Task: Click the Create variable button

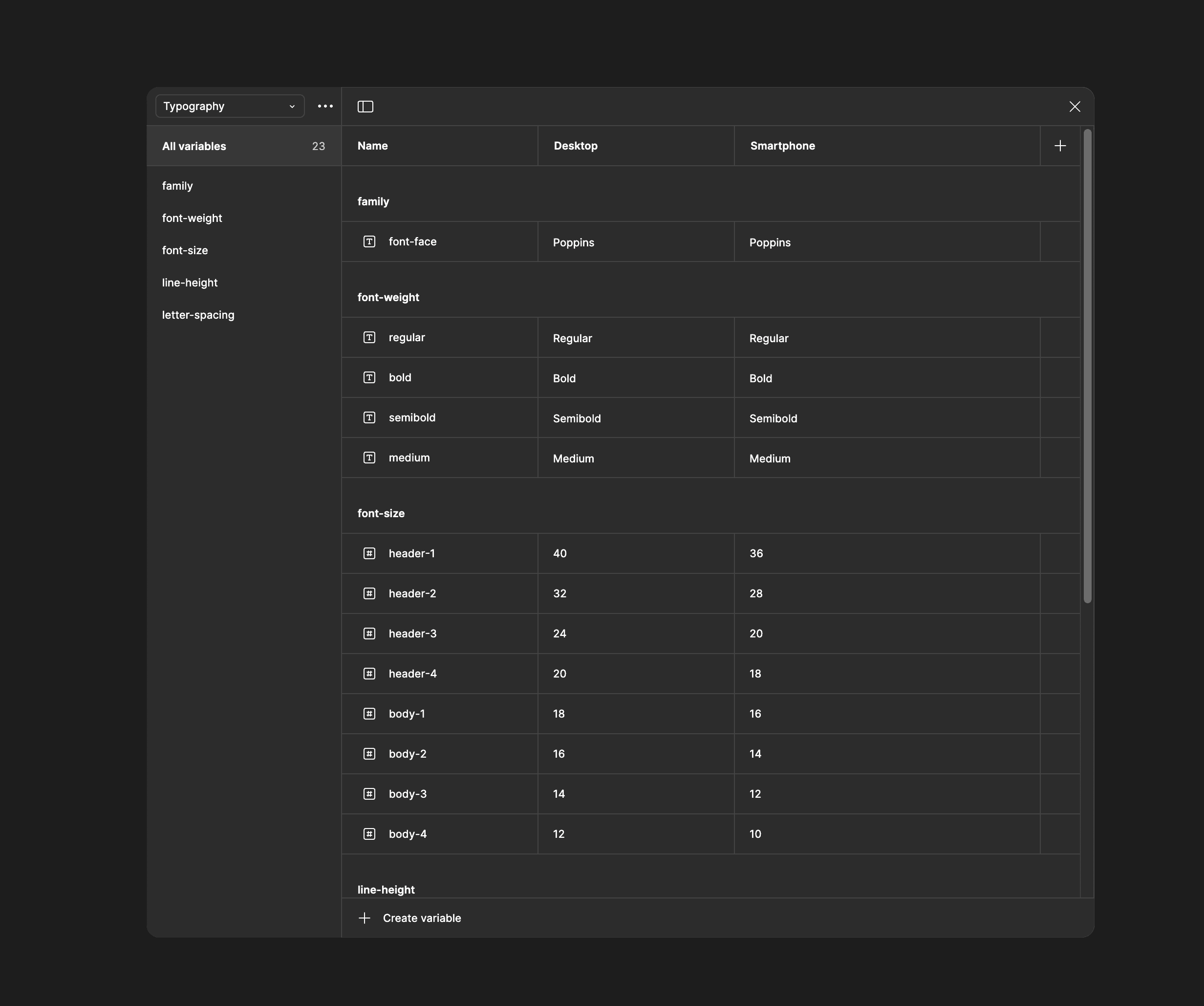Action: 421,918
